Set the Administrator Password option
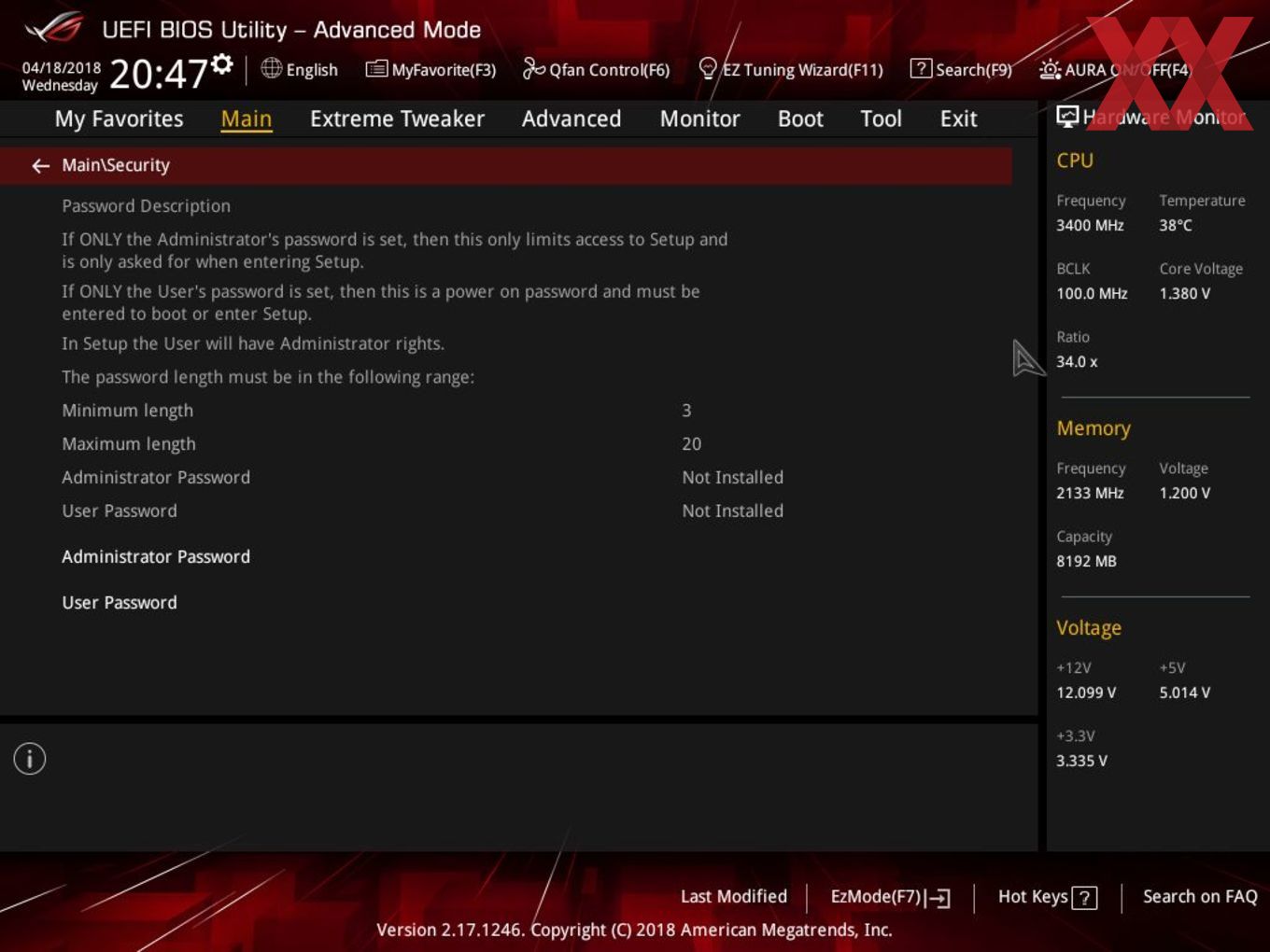 [x=156, y=557]
